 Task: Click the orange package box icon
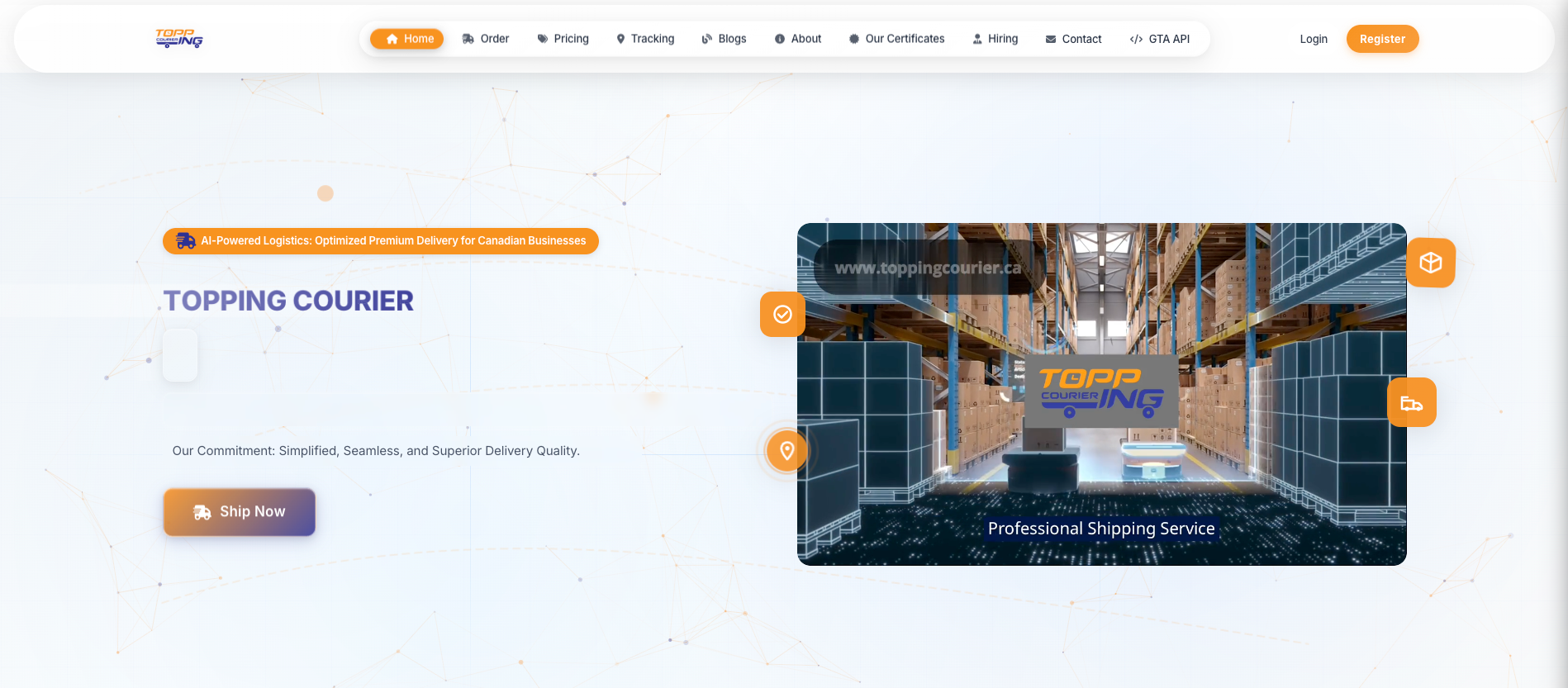pyautogui.click(x=1430, y=263)
